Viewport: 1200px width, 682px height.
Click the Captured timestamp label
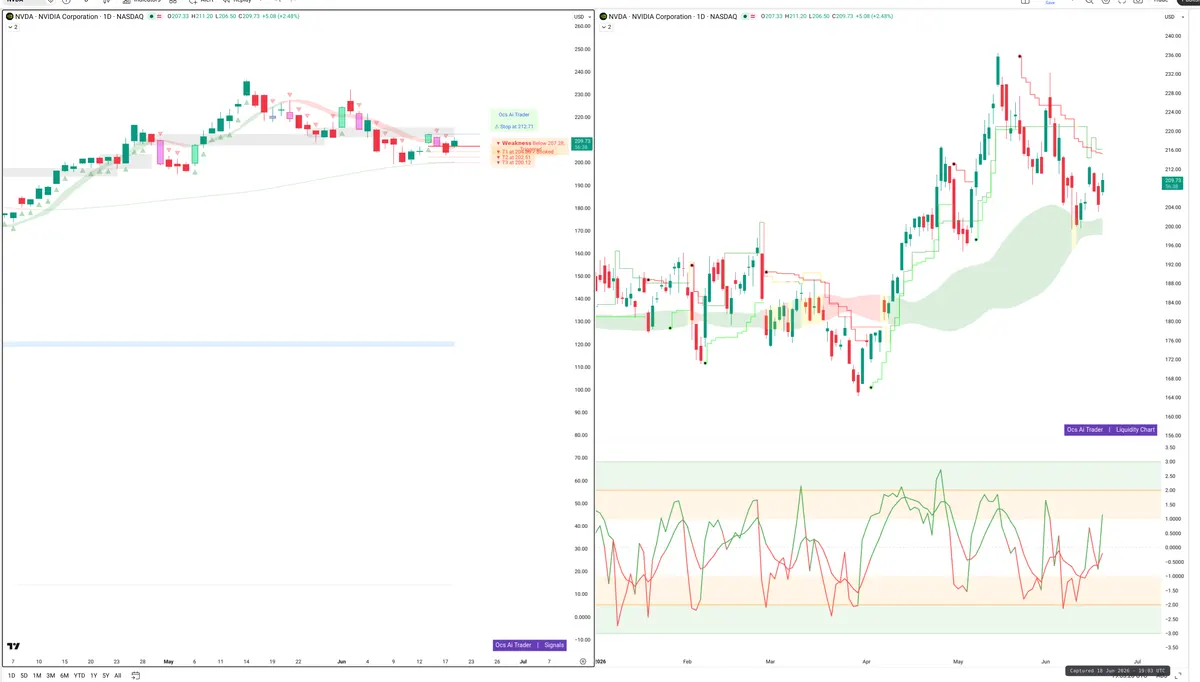(x=1116, y=671)
